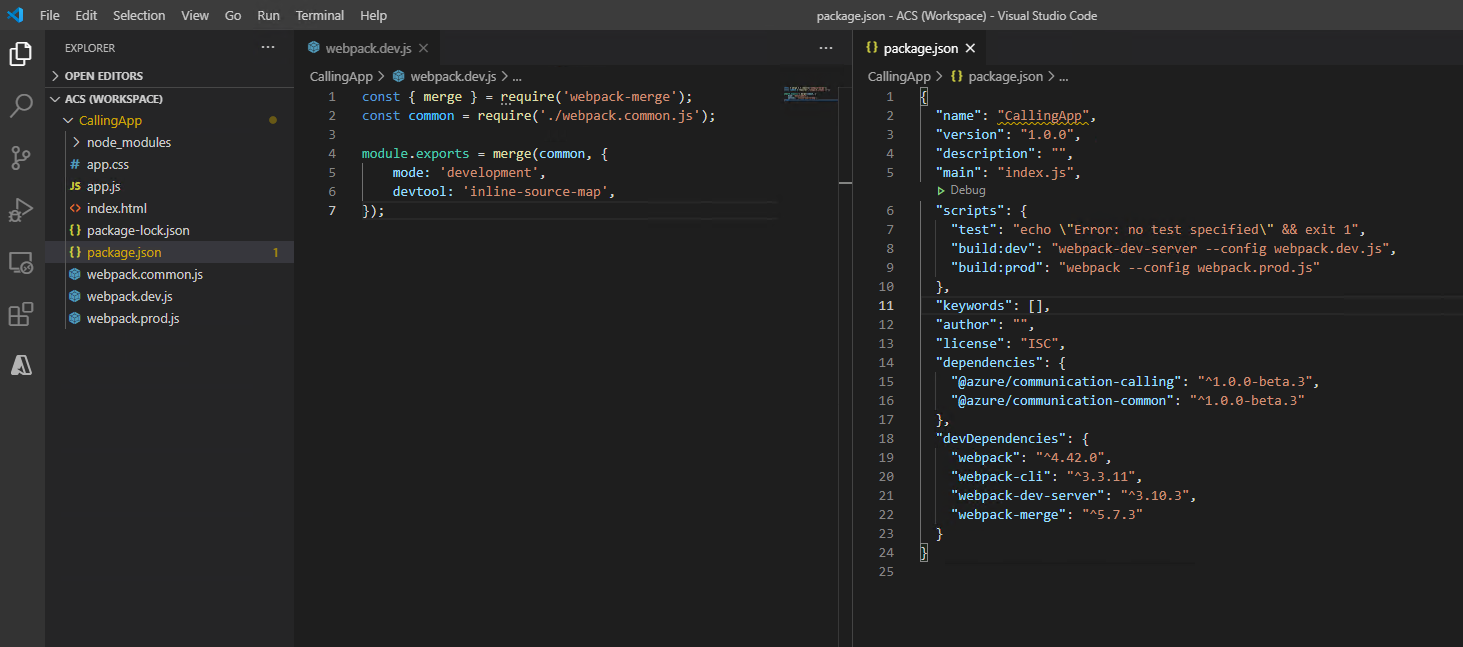Open the Remote Explorer icon
Viewport: 1463px width, 647px height.
click(21, 263)
